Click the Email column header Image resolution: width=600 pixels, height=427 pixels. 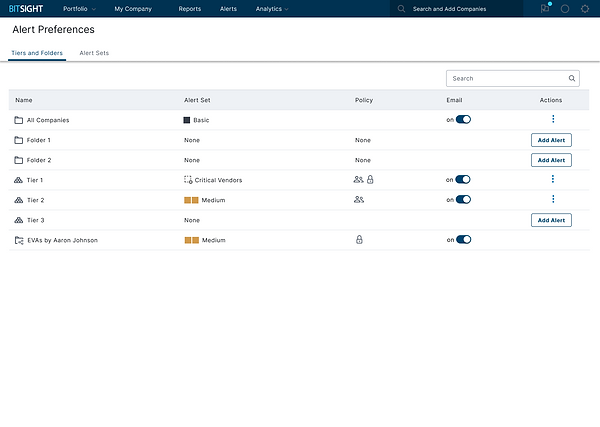click(x=454, y=100)
